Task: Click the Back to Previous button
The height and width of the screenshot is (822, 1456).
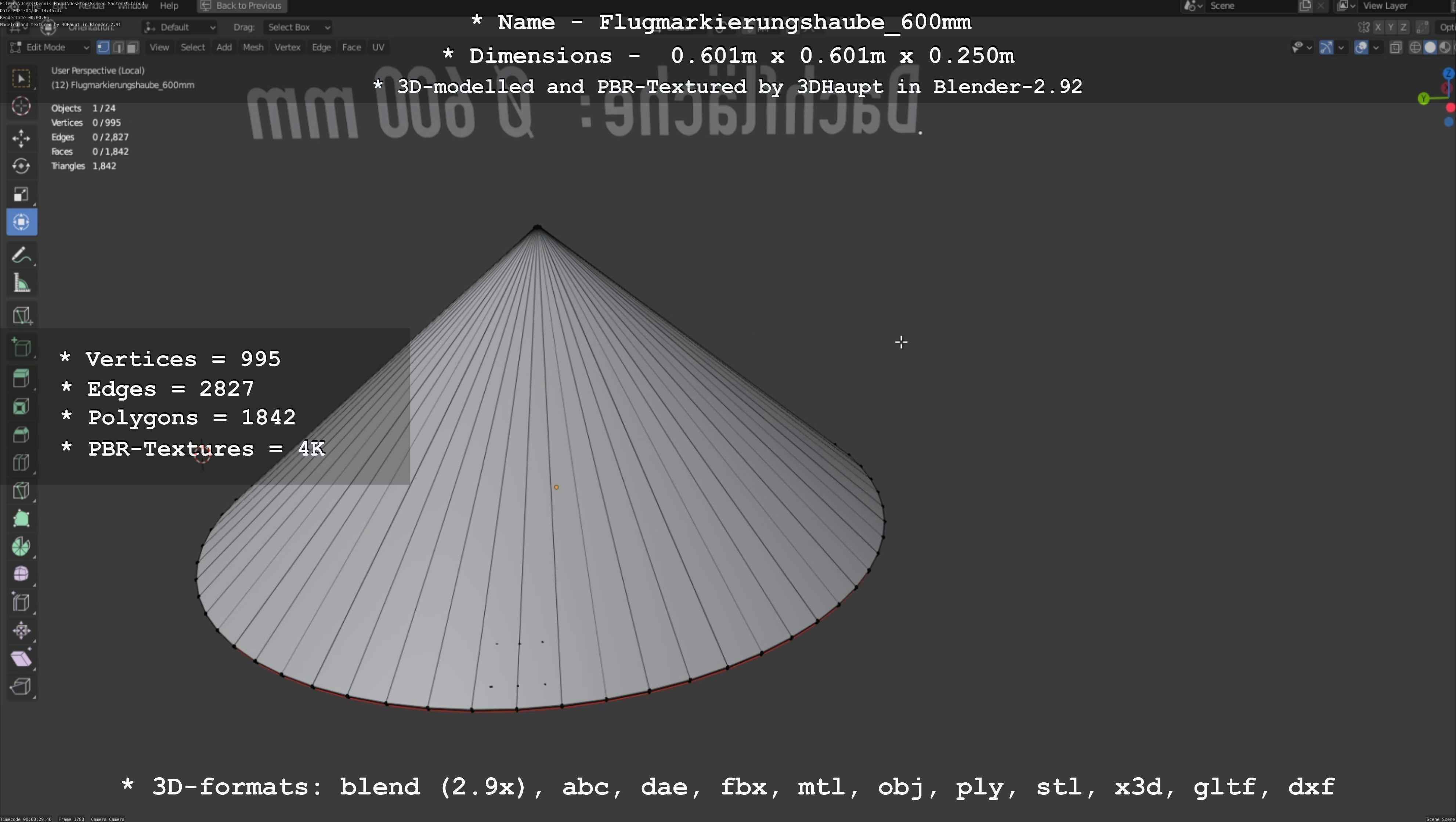Action: point(242,6)
